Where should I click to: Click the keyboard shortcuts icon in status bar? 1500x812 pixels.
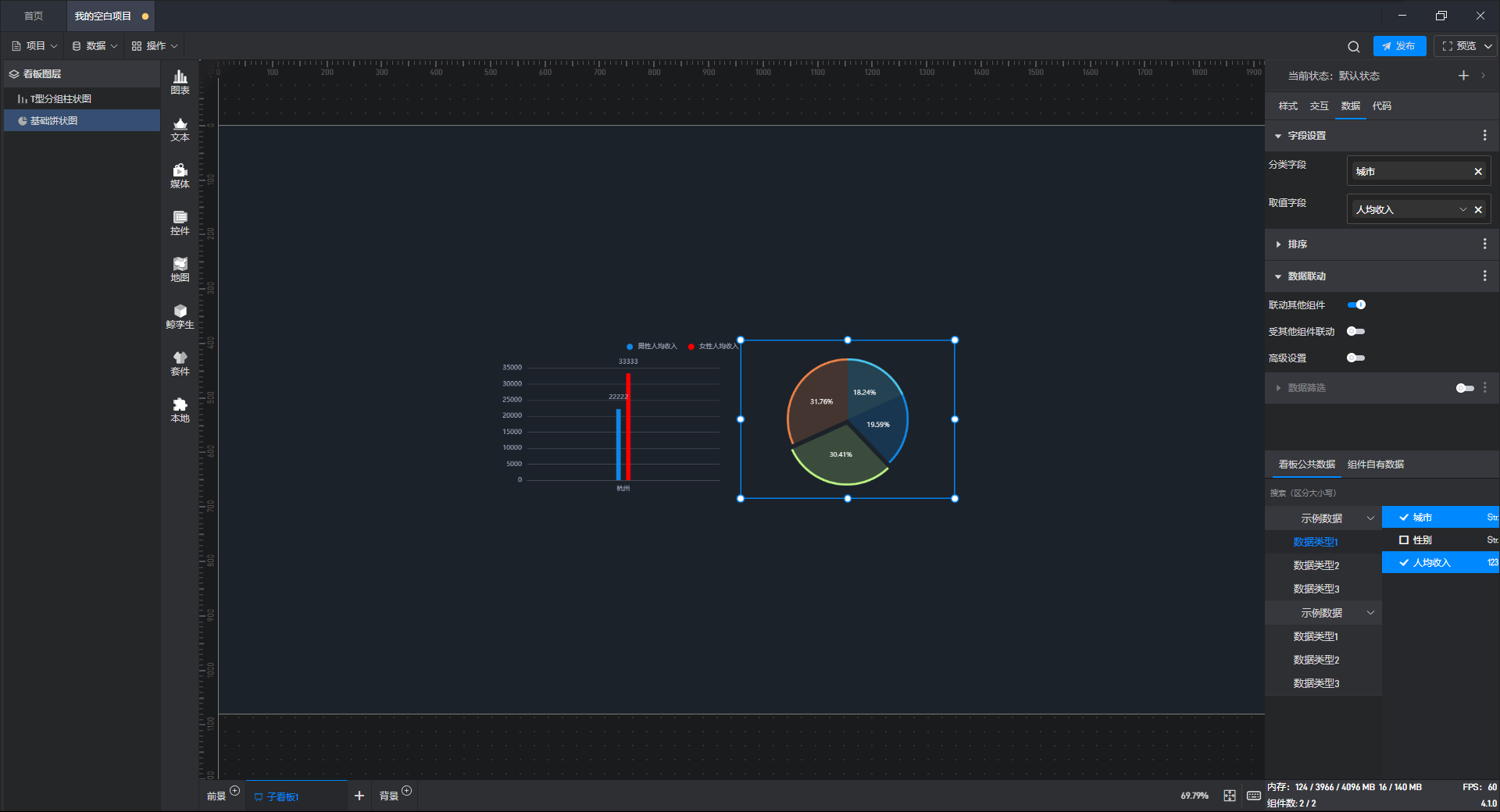[x=1253, y=796]
